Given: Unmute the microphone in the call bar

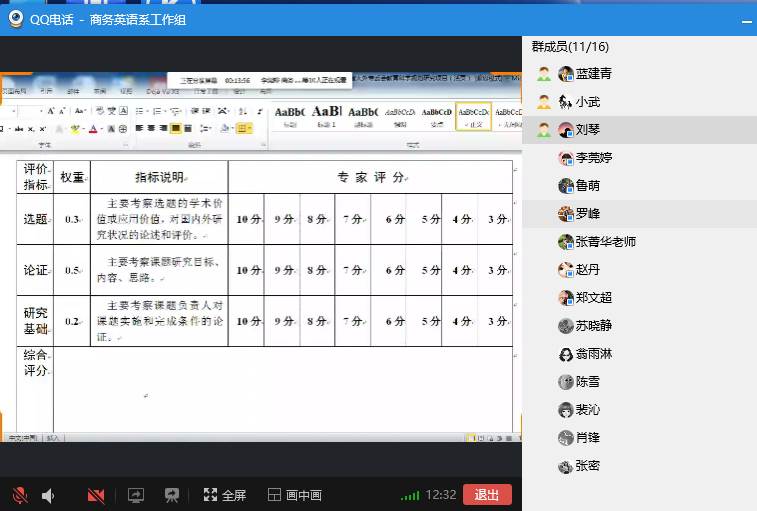Looking at the screenshot, I should 19,495.
